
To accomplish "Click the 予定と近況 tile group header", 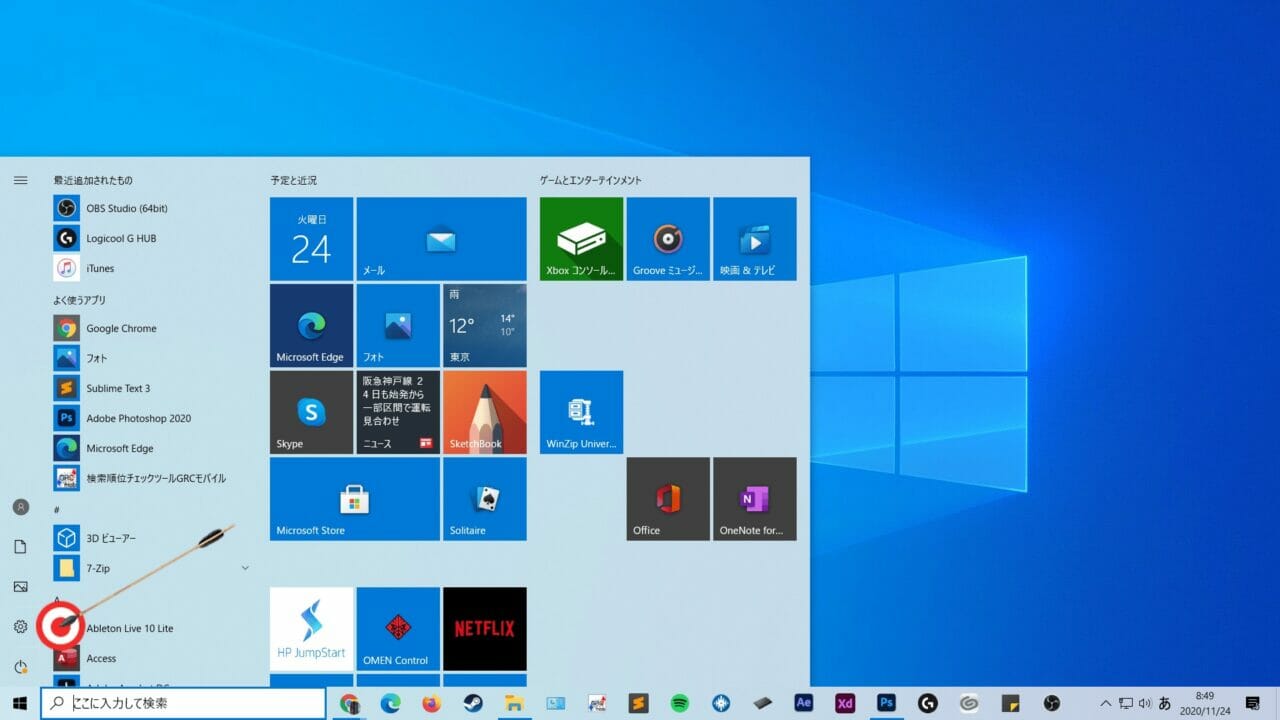I will point(293,180).
